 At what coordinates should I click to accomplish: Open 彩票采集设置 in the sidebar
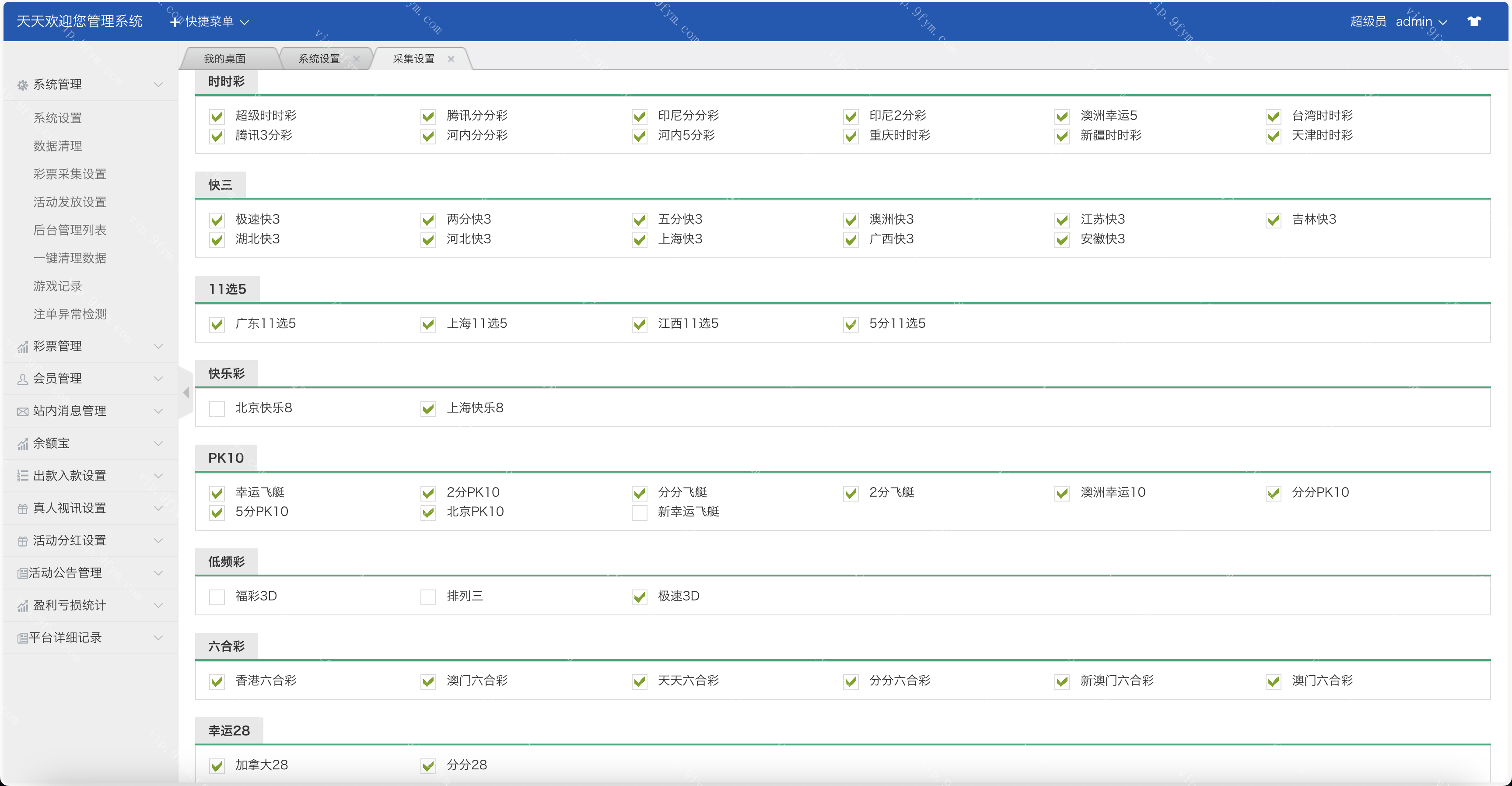tap(70, 174)
